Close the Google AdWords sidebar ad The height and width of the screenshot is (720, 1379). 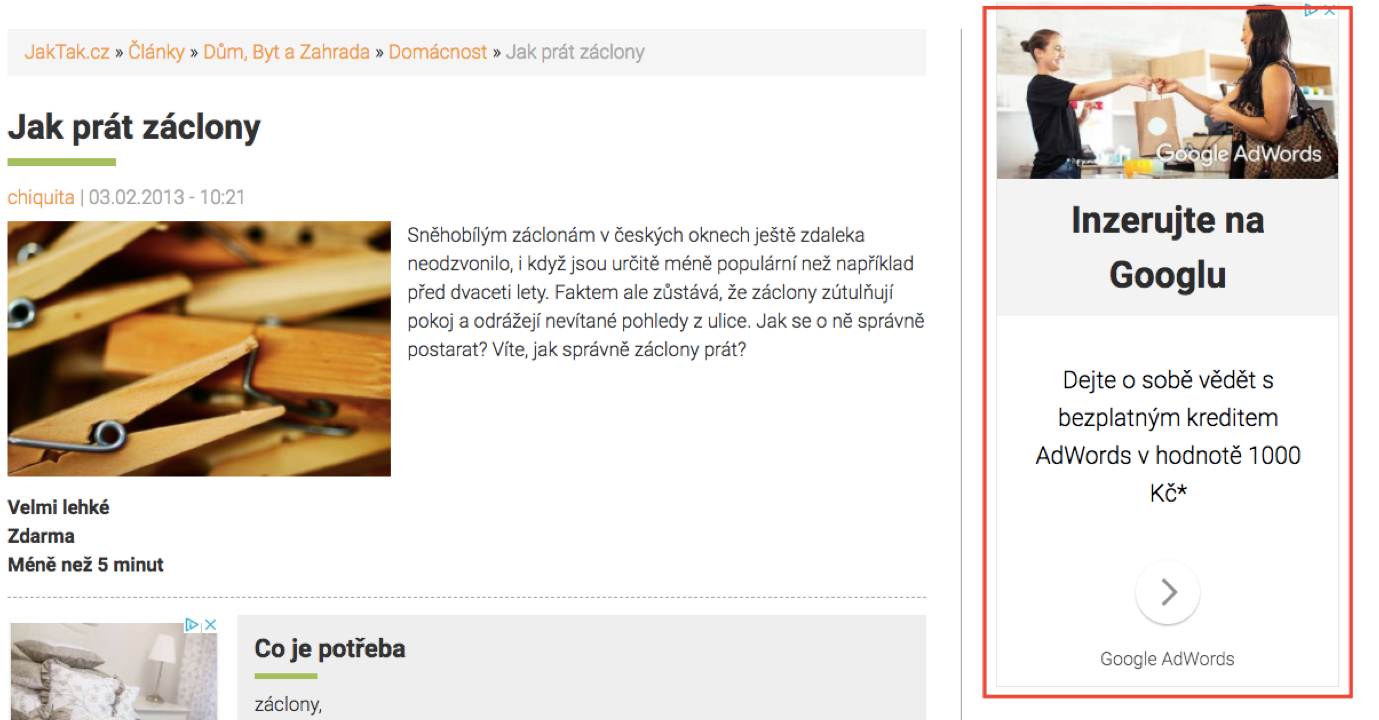pyautogui.click(x=1330, y=11)
